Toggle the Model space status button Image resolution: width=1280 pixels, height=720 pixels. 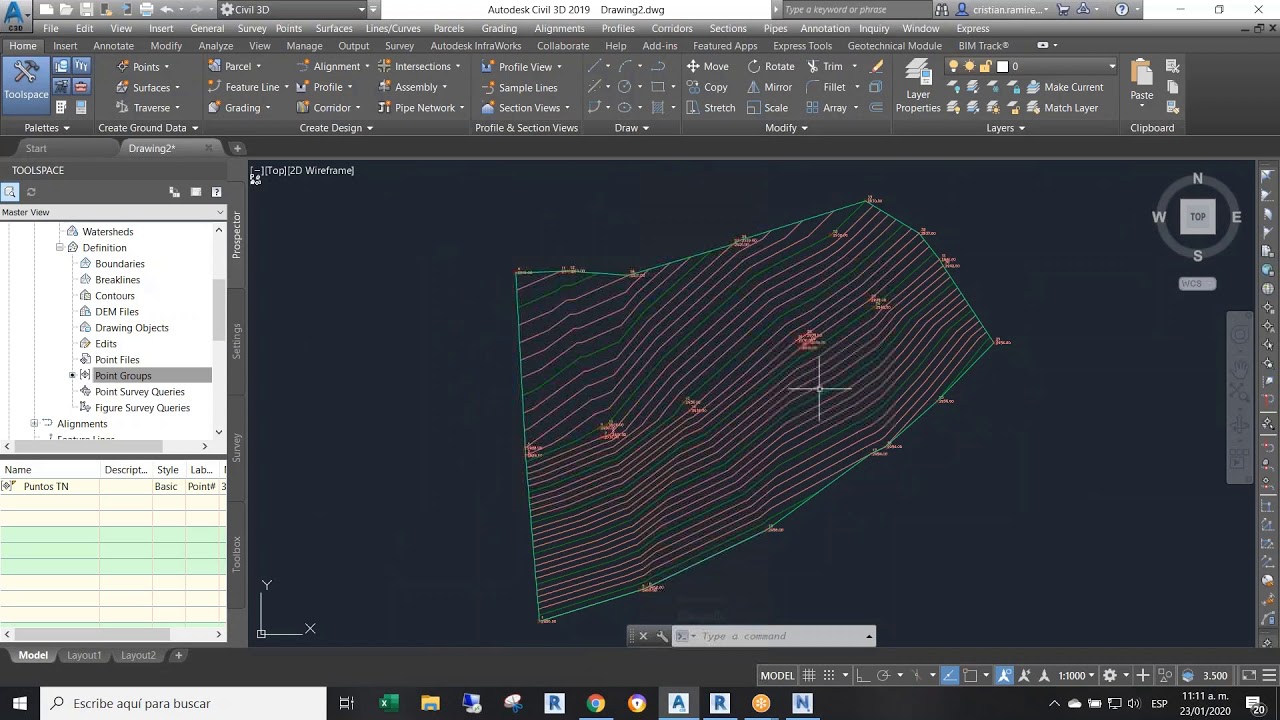tap(777, 676)
